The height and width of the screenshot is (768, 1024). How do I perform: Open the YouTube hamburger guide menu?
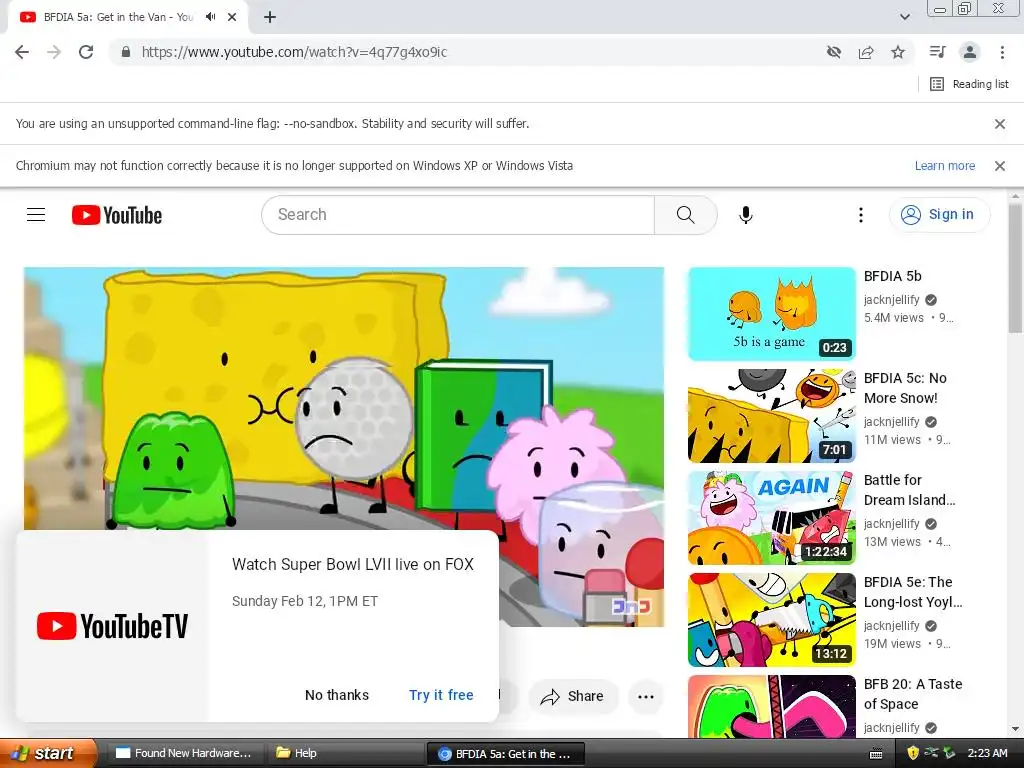36,214
